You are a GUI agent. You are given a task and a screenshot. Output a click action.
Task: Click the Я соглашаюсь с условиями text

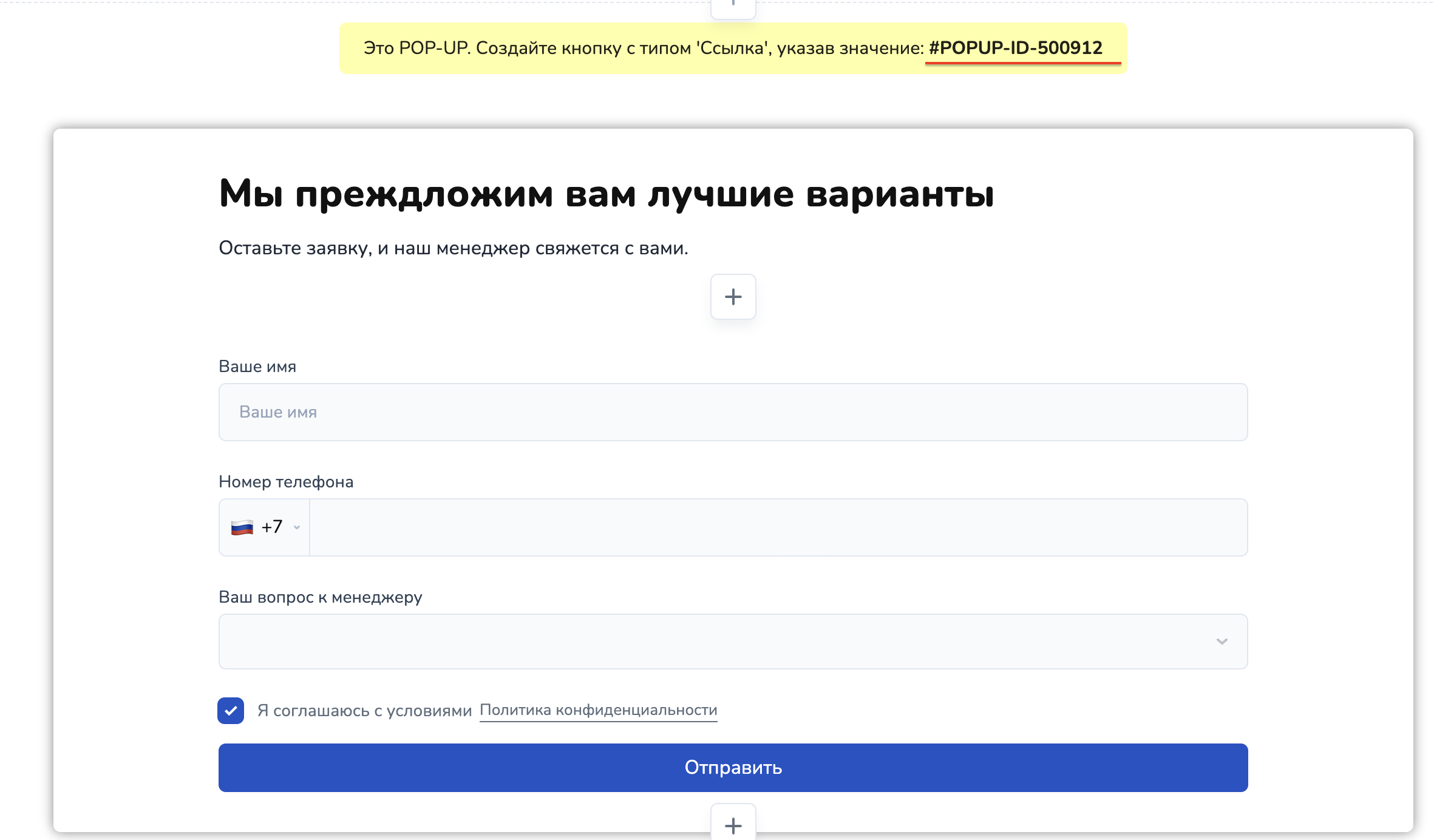tap(364, 711)
